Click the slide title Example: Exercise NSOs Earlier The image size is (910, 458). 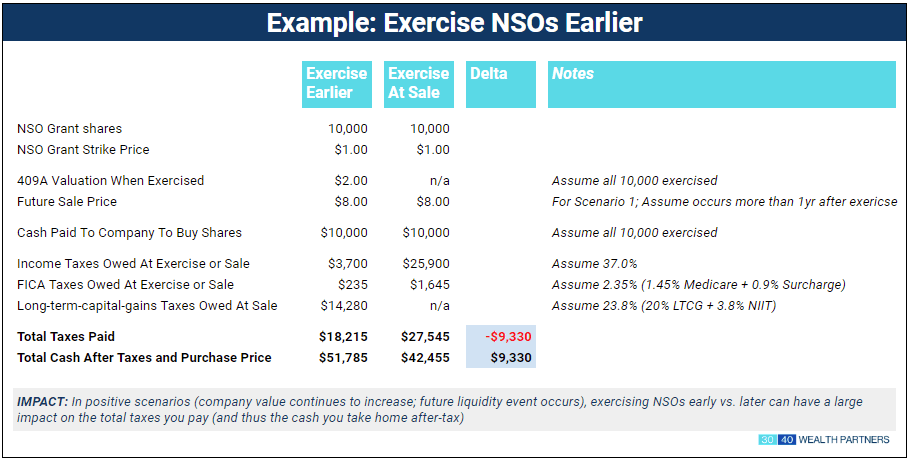tap(454, 23)
